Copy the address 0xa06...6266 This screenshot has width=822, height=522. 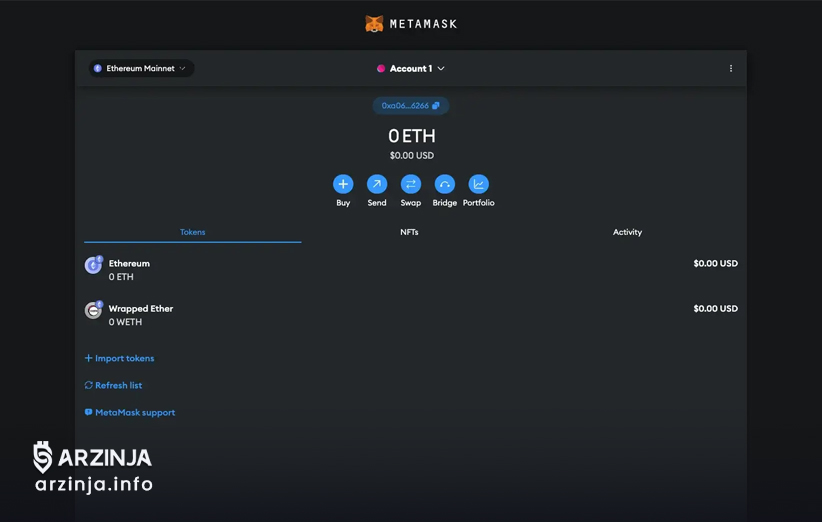coord(410,105)
